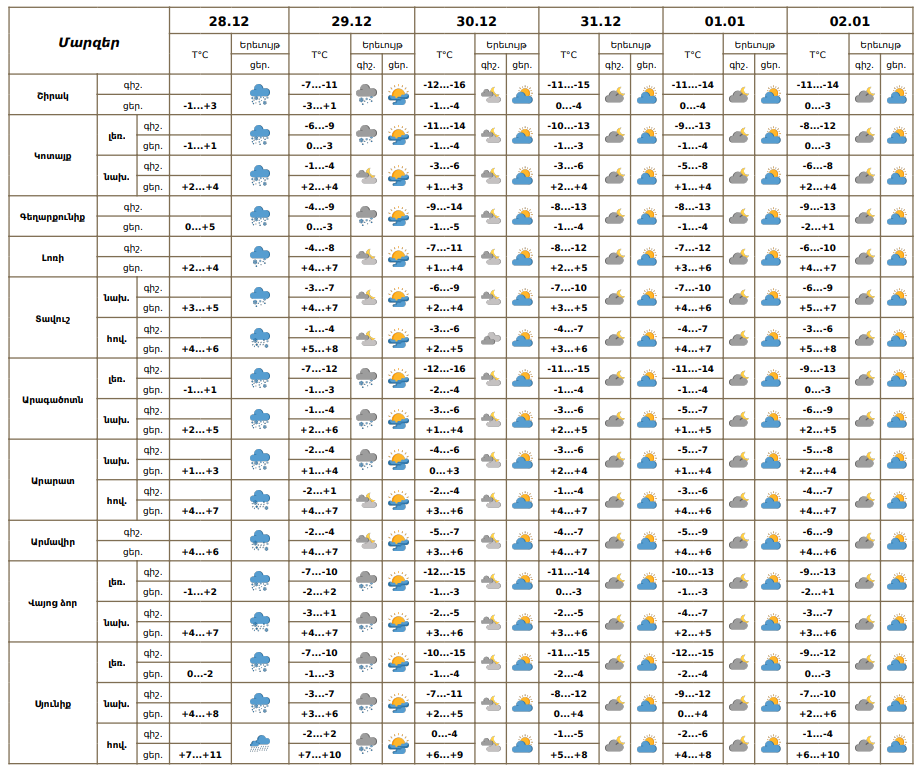Select the 02.01 date column header
This screenshot has height=768, width=917.
pos(849,21)
